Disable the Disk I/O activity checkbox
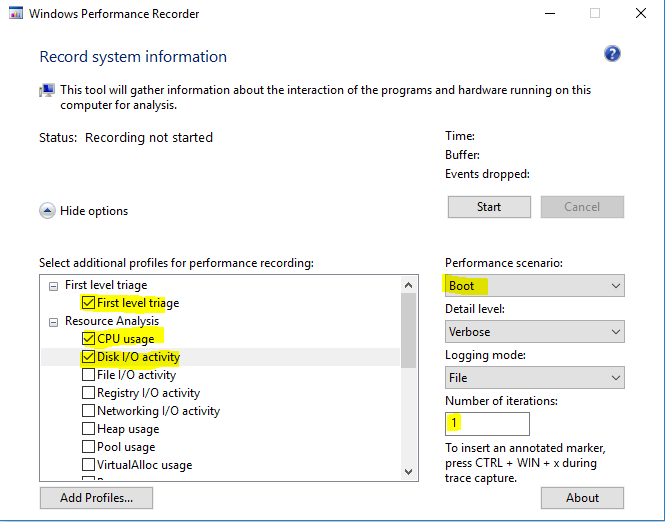The width and height of the screenshot is (665, 522). [x=89, y=357]
